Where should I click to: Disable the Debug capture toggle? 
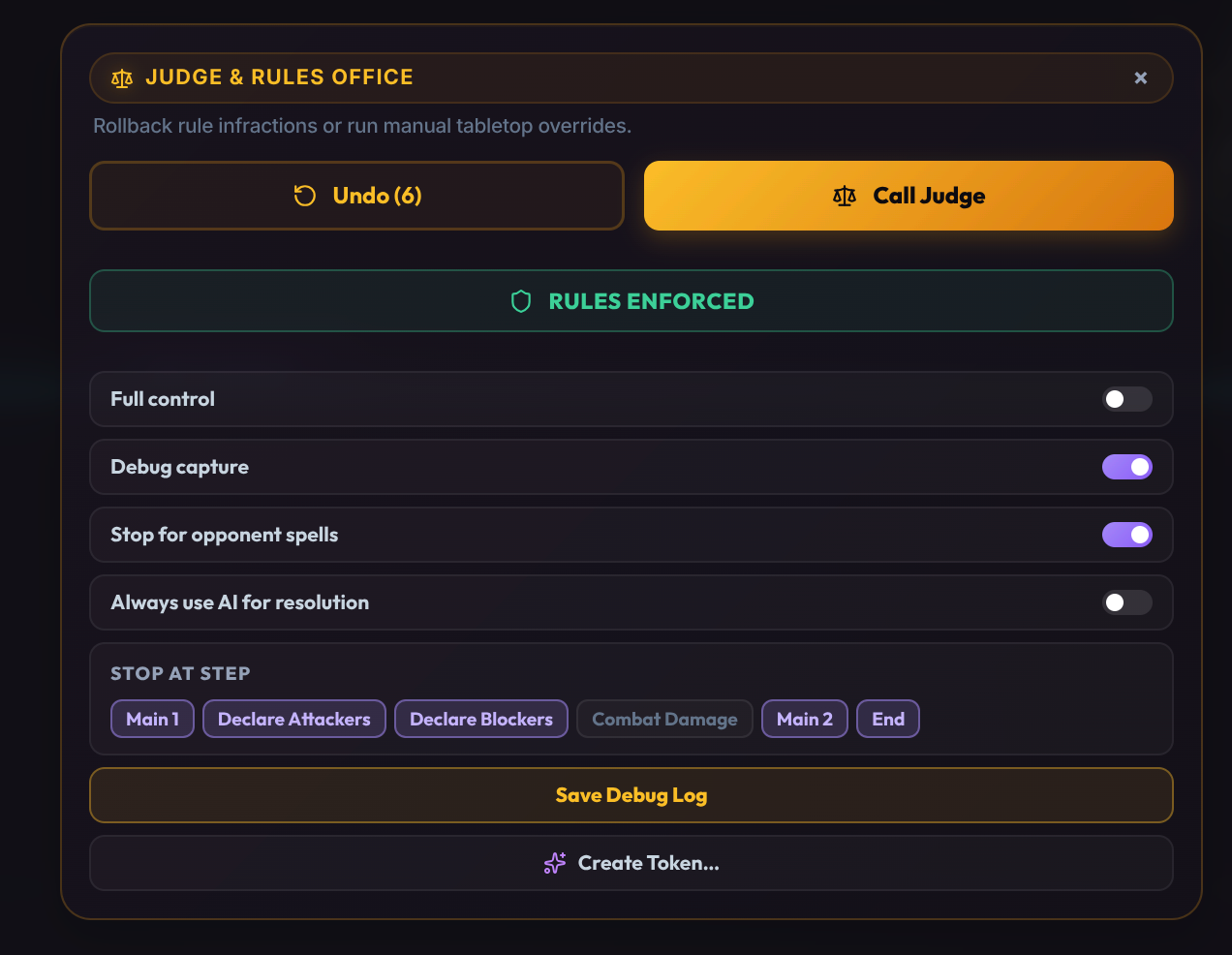click(x=1127, y=467)
